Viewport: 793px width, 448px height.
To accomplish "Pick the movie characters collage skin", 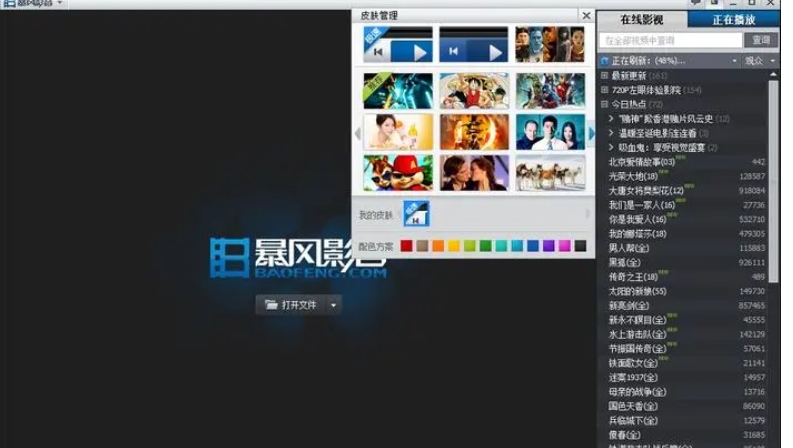I will [x=550, y=44].
